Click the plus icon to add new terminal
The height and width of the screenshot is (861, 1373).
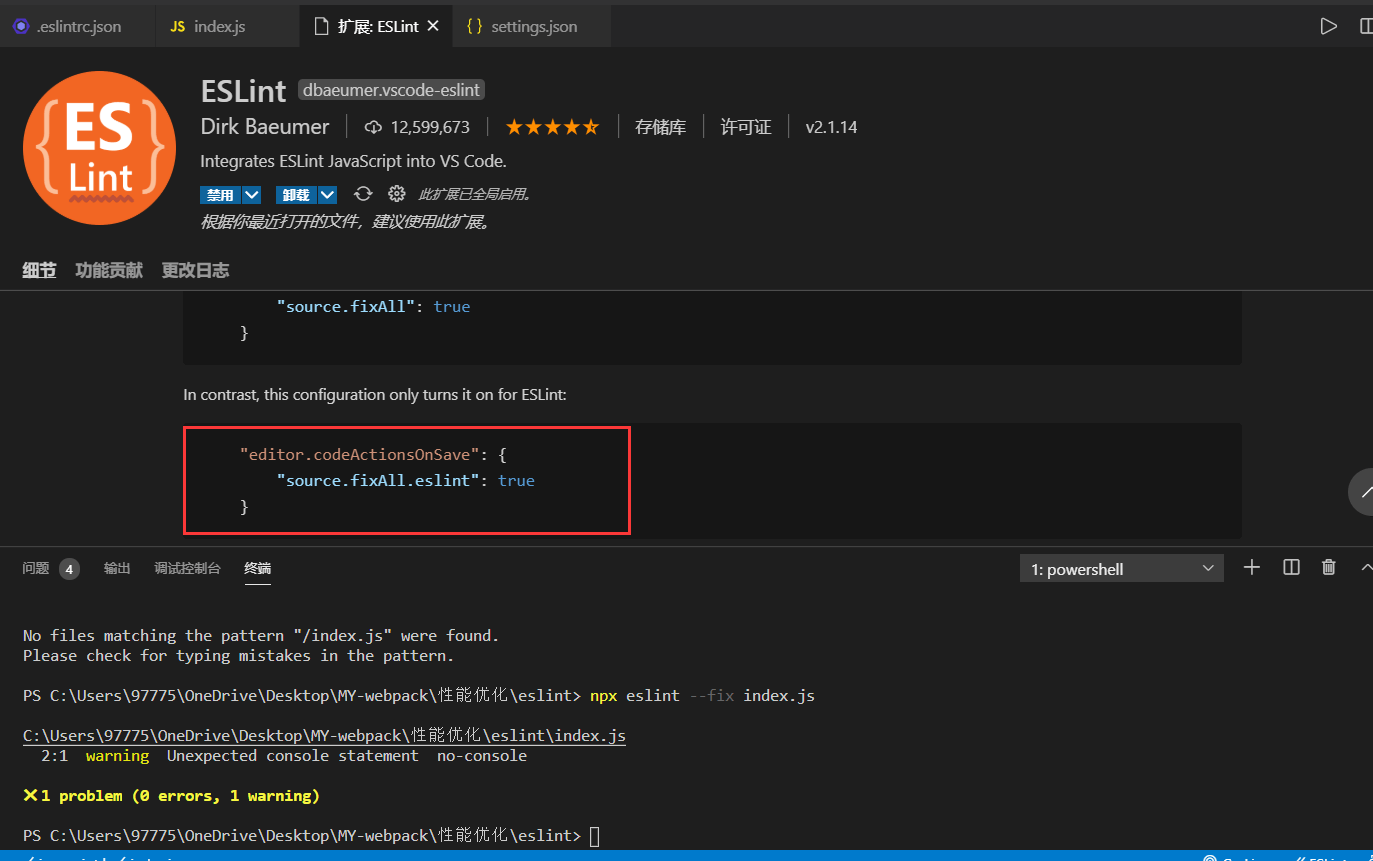point(1252,567)
